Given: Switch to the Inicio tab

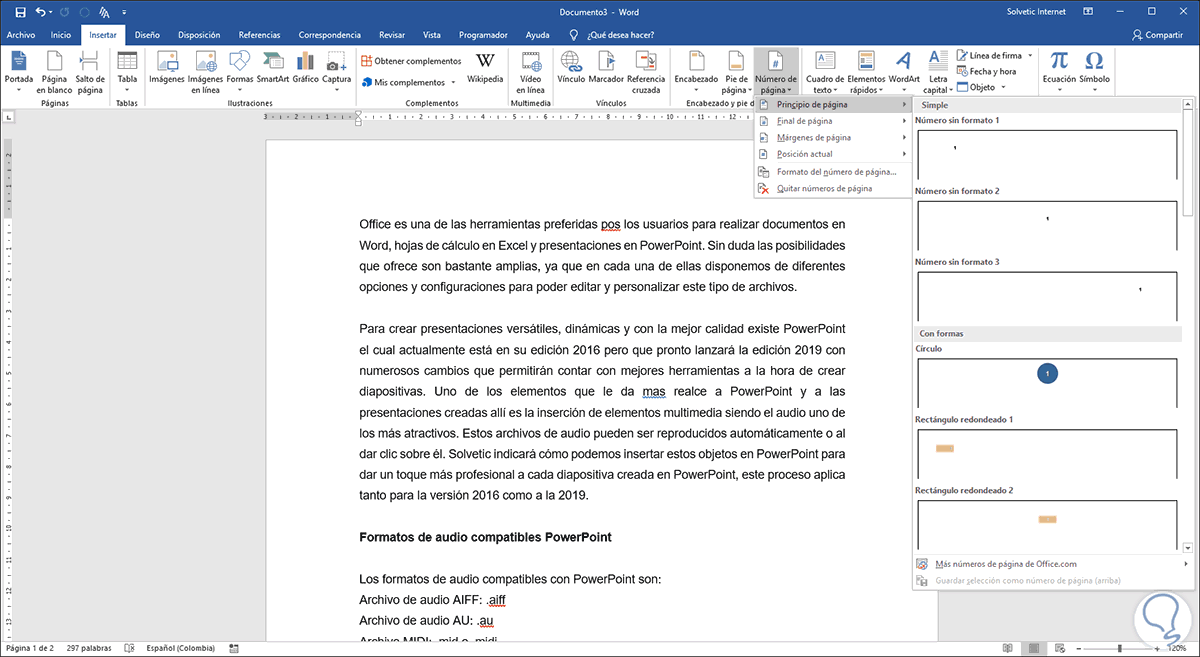Looking at the screenshot, I should coord(61,34).
